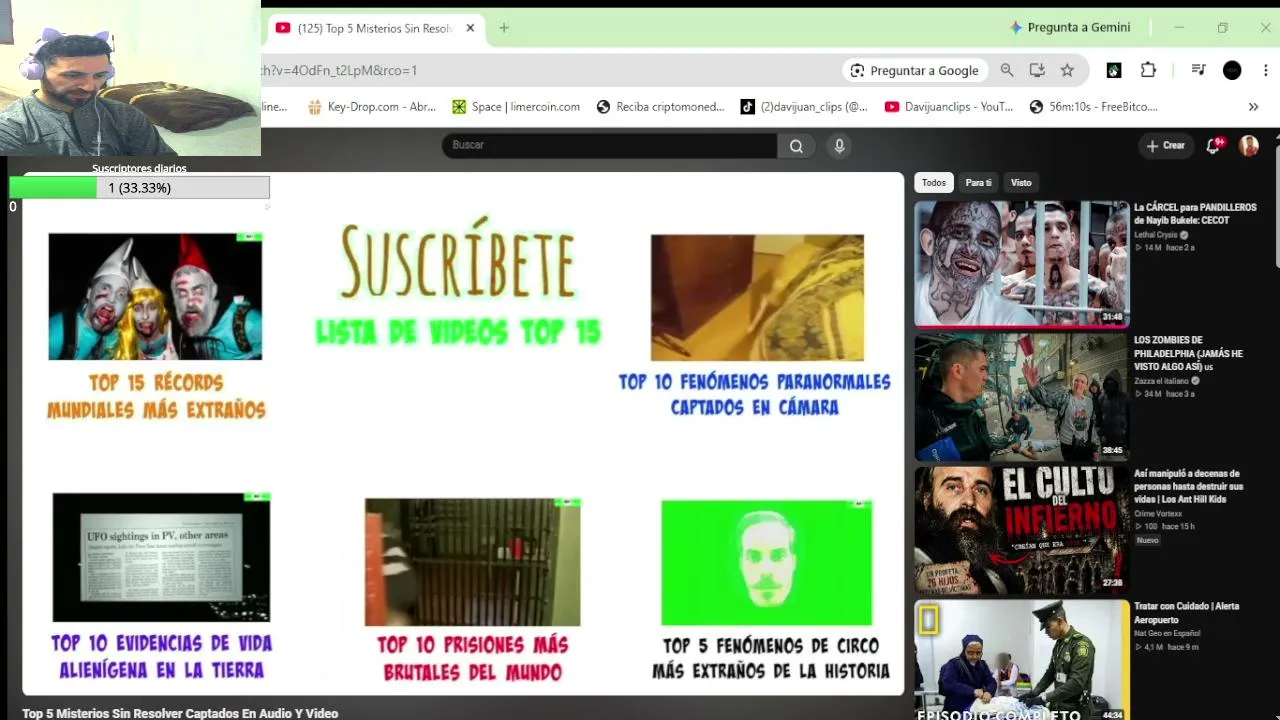The height and width of the screenshot is (720, 1280).
Task: Open the Prisiones Más Brutales thumbnail
Action: click(472, 562)
